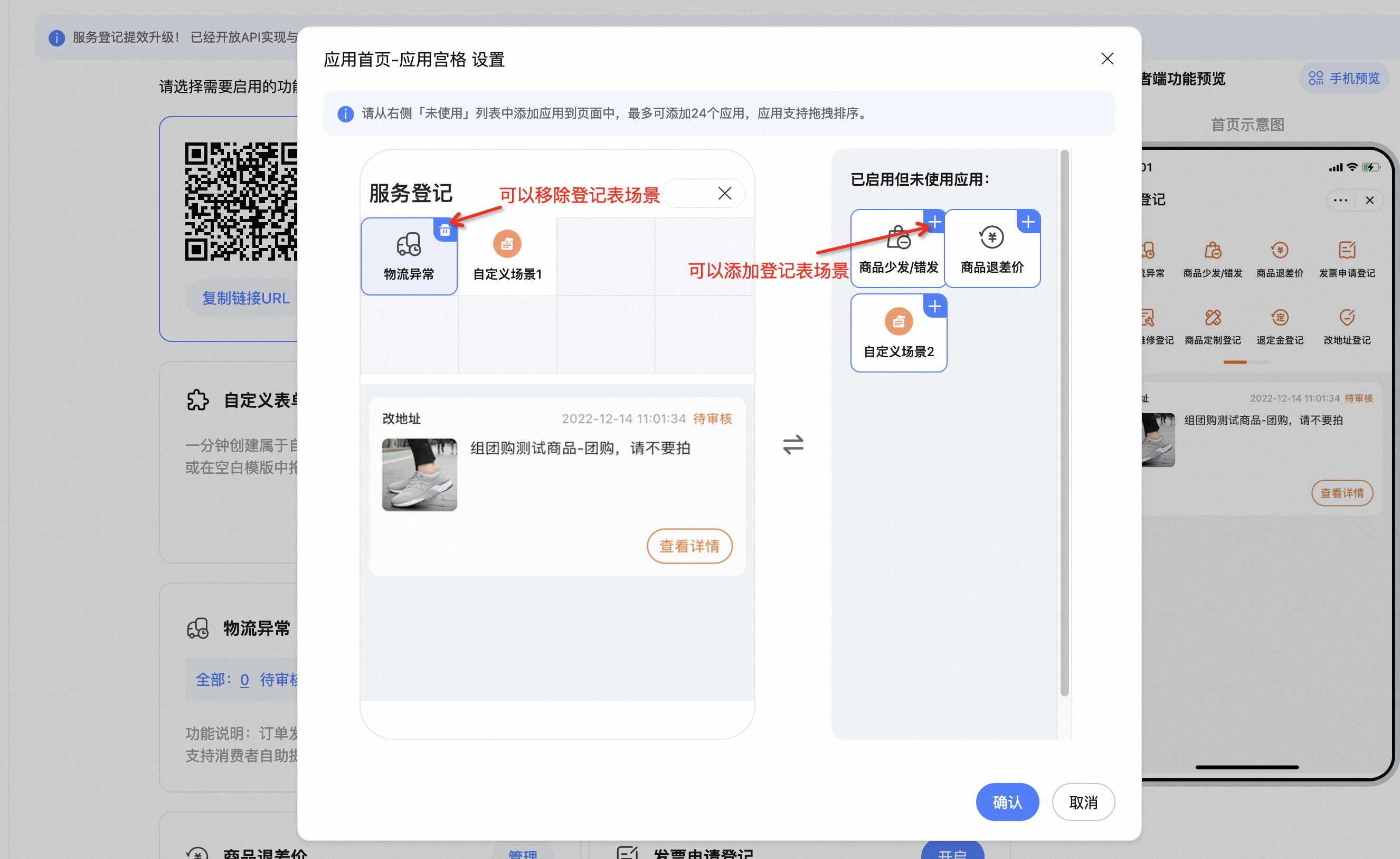Click X in the 服务登记 phone header
The image size is (1400, 859).
[724, 194]
